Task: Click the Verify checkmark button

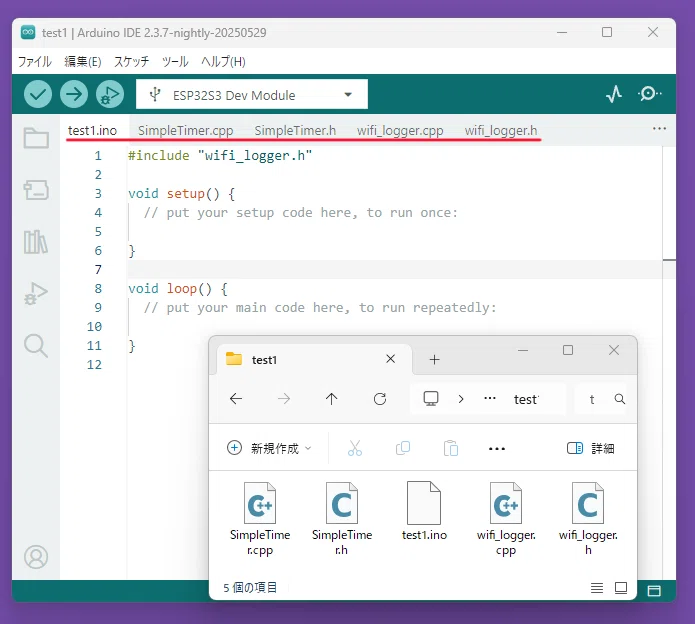Action: (x=38, y=94)
